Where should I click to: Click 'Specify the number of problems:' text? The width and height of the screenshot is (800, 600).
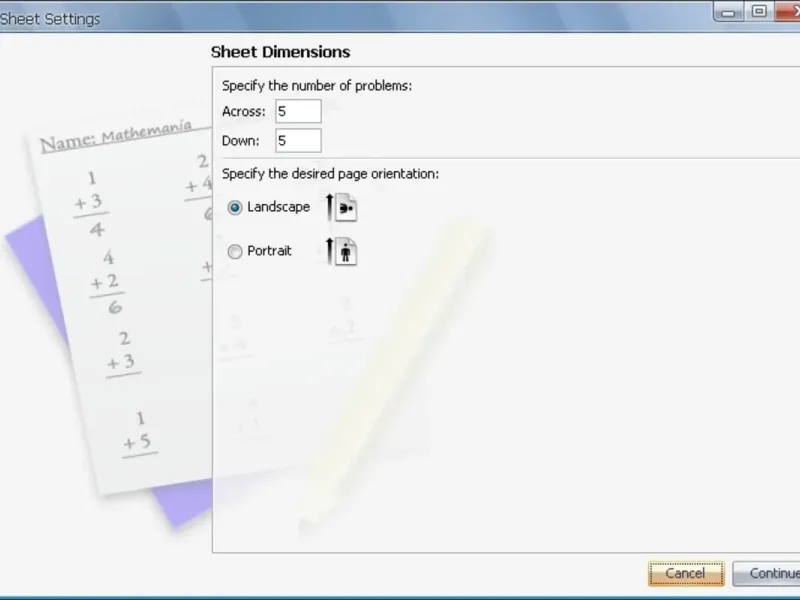[317, 86]
